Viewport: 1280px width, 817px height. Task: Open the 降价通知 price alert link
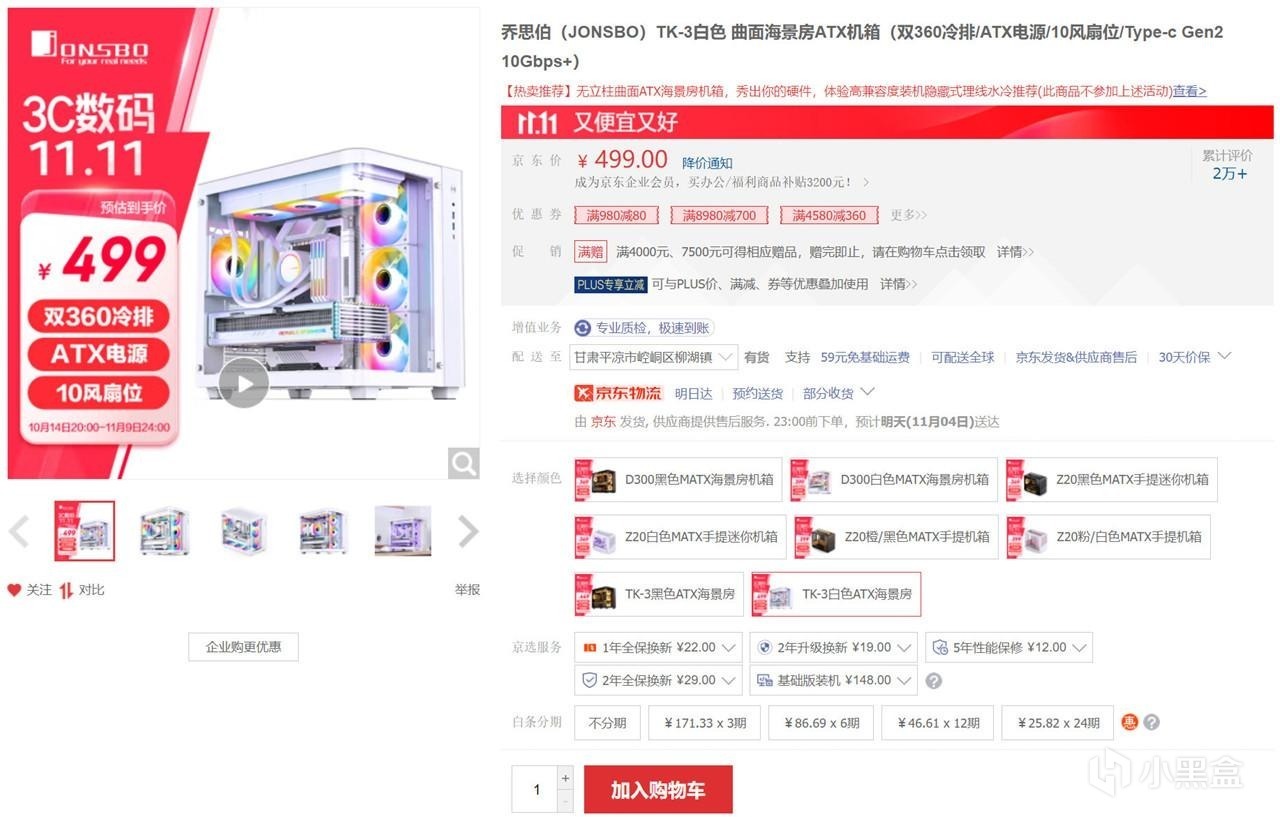coord(707,163)
